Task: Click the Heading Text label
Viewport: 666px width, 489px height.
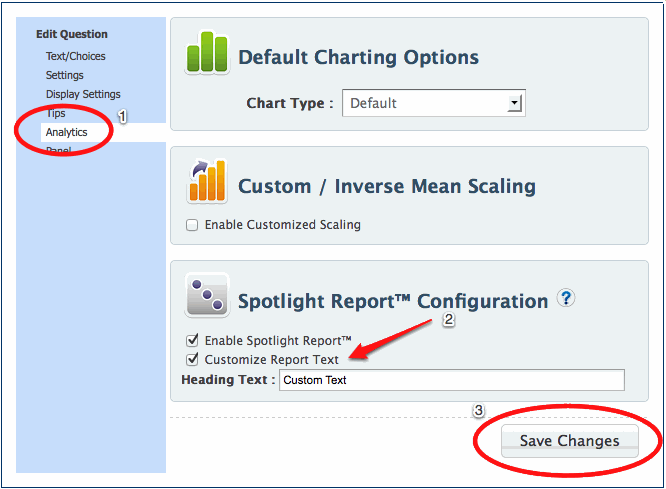Action: [x=229, y=379]
